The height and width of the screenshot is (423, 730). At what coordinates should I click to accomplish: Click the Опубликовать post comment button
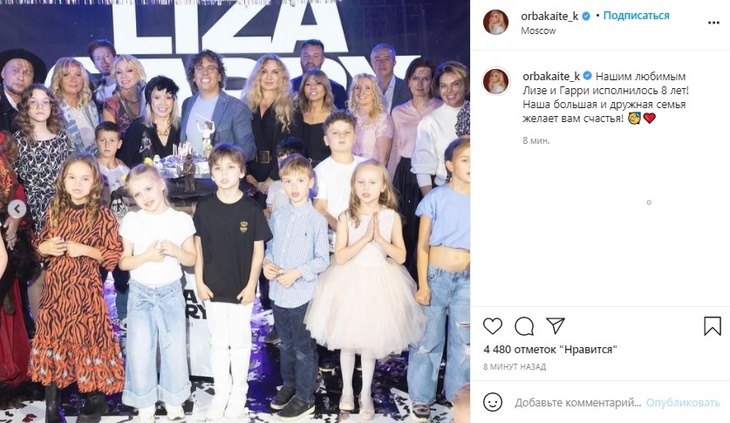(x=683, y=403)
